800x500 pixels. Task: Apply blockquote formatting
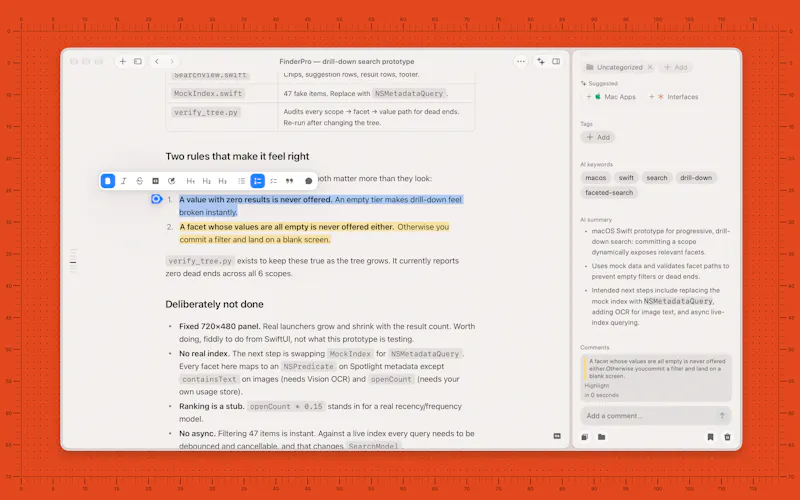click(289, 181)
